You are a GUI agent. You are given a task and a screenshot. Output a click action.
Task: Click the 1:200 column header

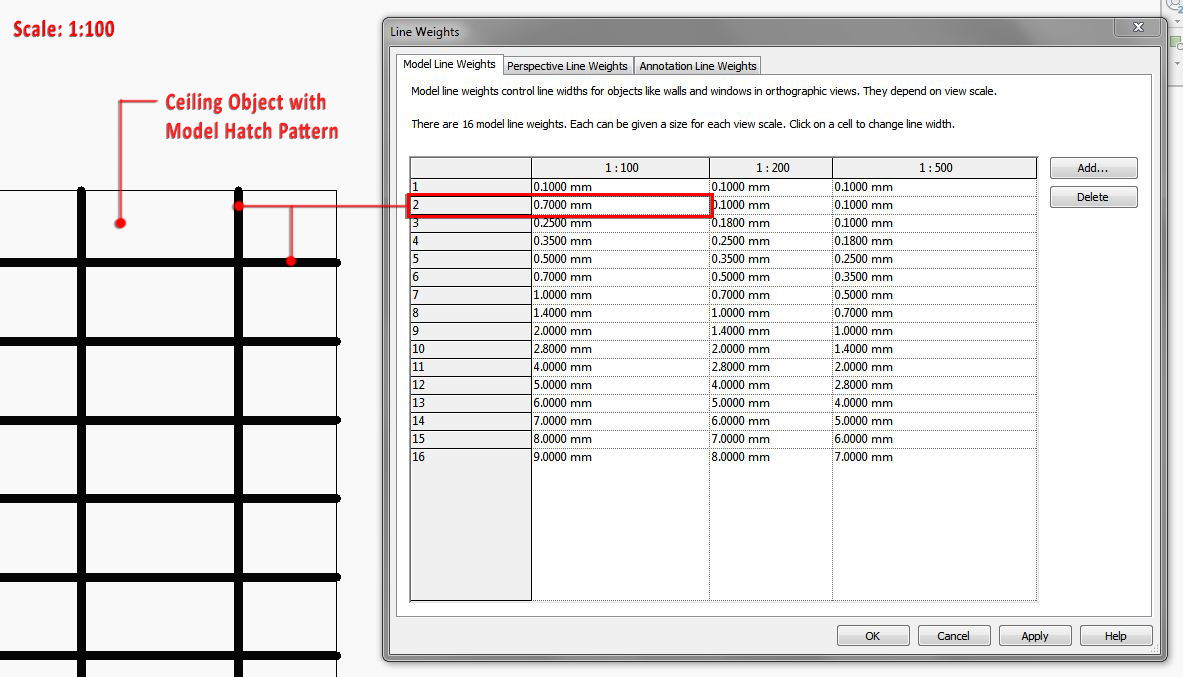point(770,167)
